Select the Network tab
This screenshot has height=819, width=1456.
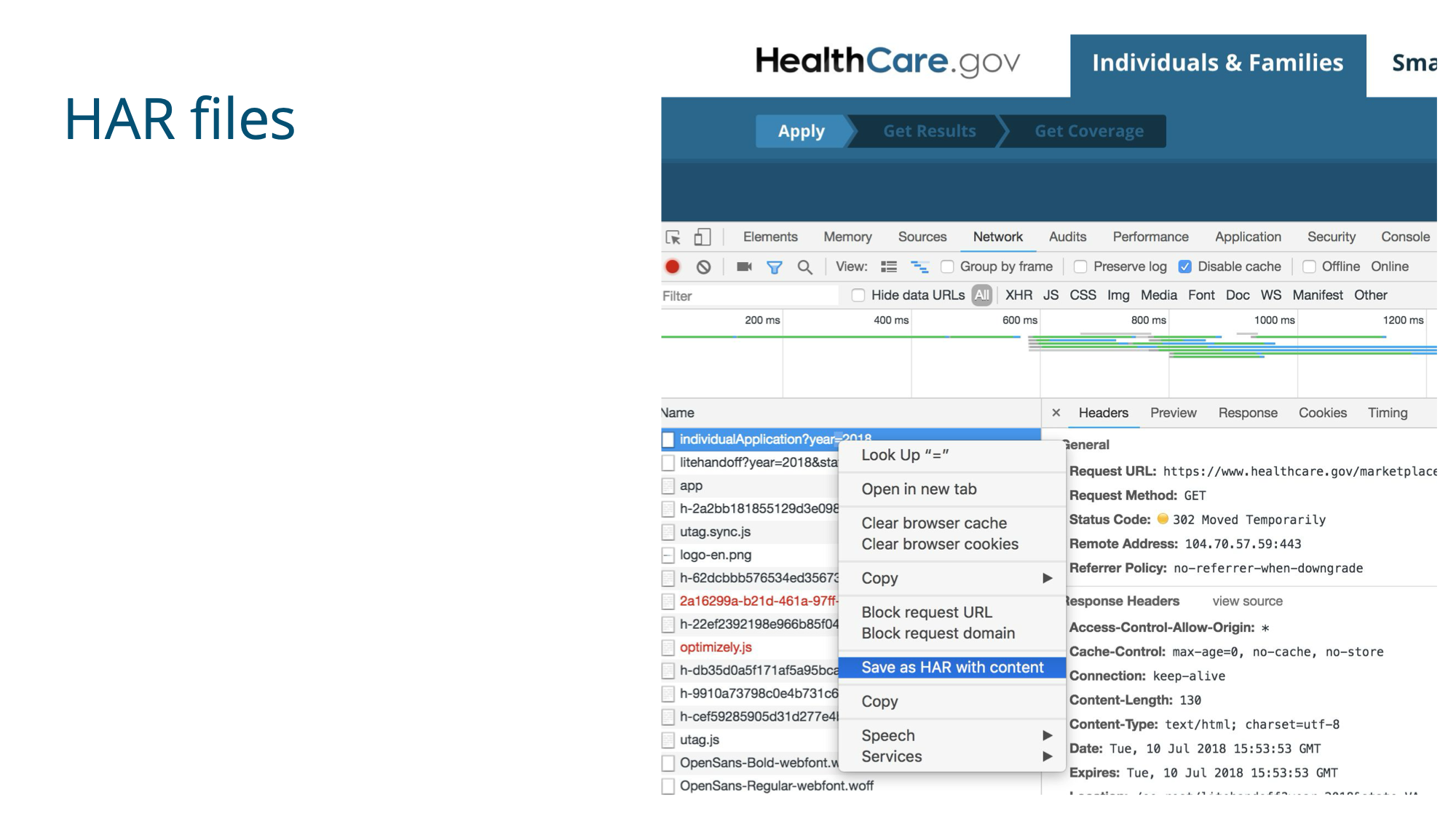pos(998,237)
